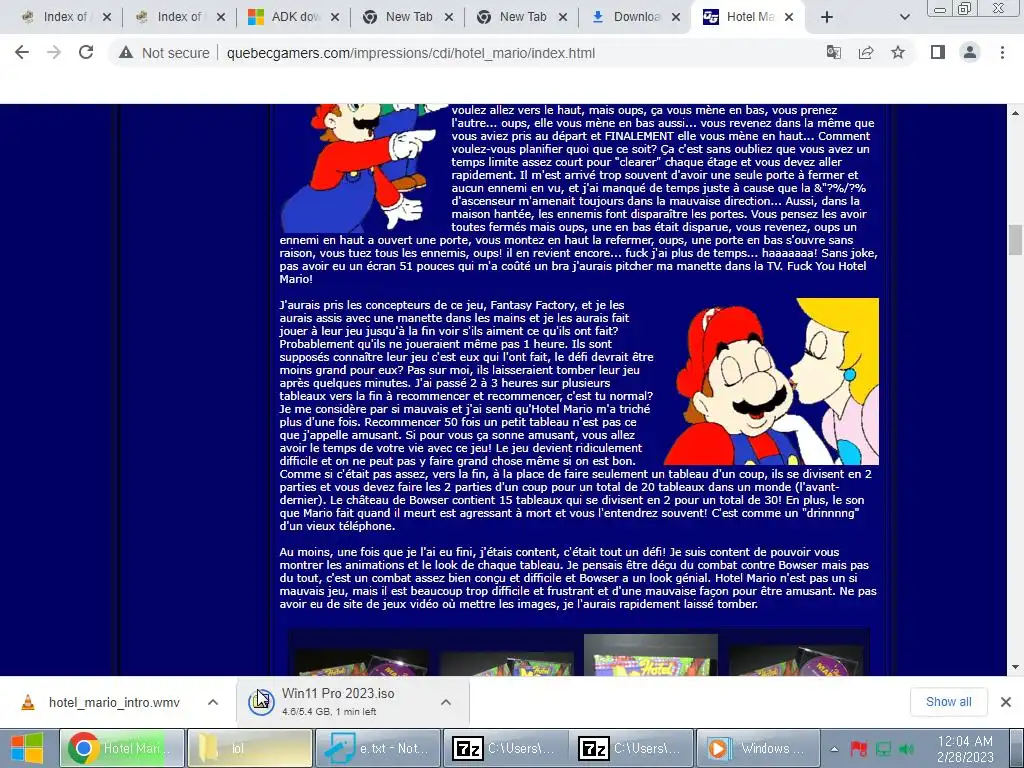The height and width of the screenshot is (768, 1024).
Task: Close the first Index of tab
Action: (x=107, y=17)
